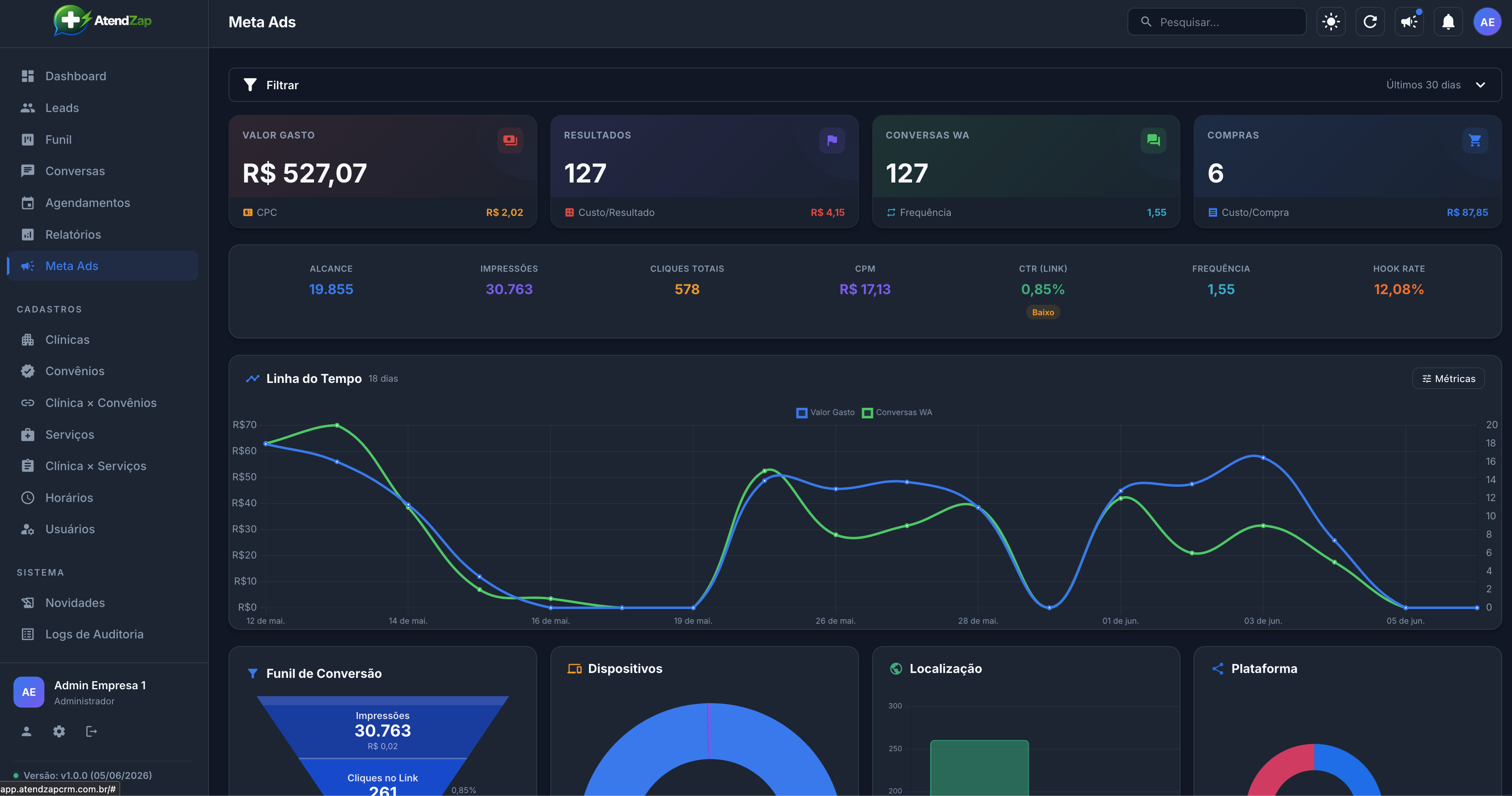This screenshot has height=796, width=1512.
Task: Open Logs de Auditoria
Action: pyautogui.click(x=103, y=634)
